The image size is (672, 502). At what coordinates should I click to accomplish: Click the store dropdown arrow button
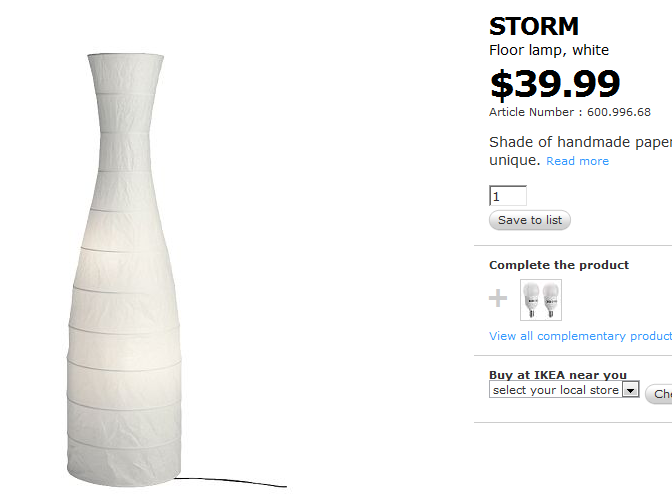(x=630, y=390)
